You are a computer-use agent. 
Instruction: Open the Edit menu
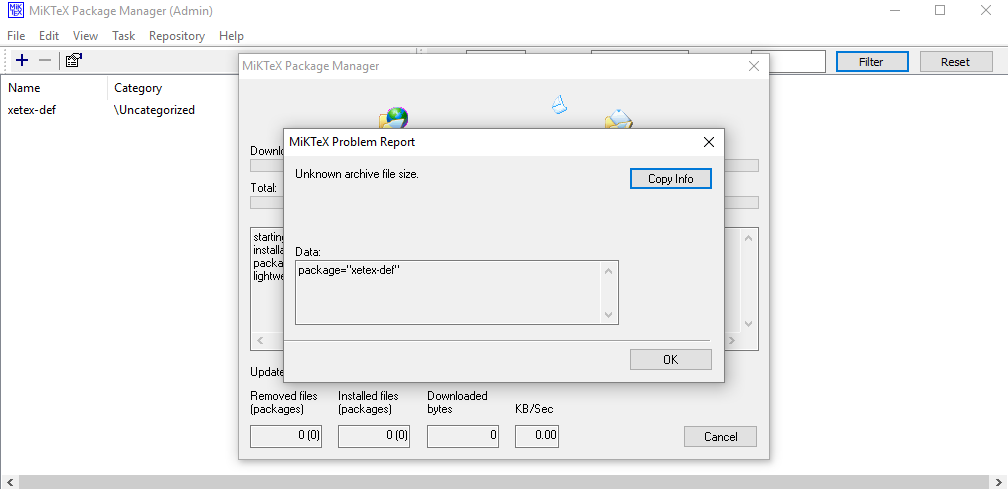[x=49, y=36]
